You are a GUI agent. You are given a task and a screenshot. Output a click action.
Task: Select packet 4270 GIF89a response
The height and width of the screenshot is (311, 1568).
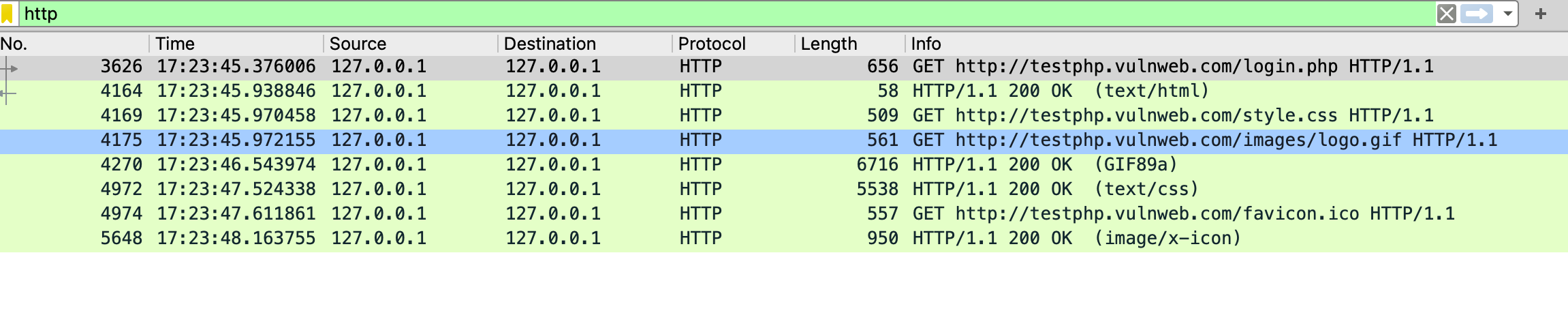click(784, 165)
